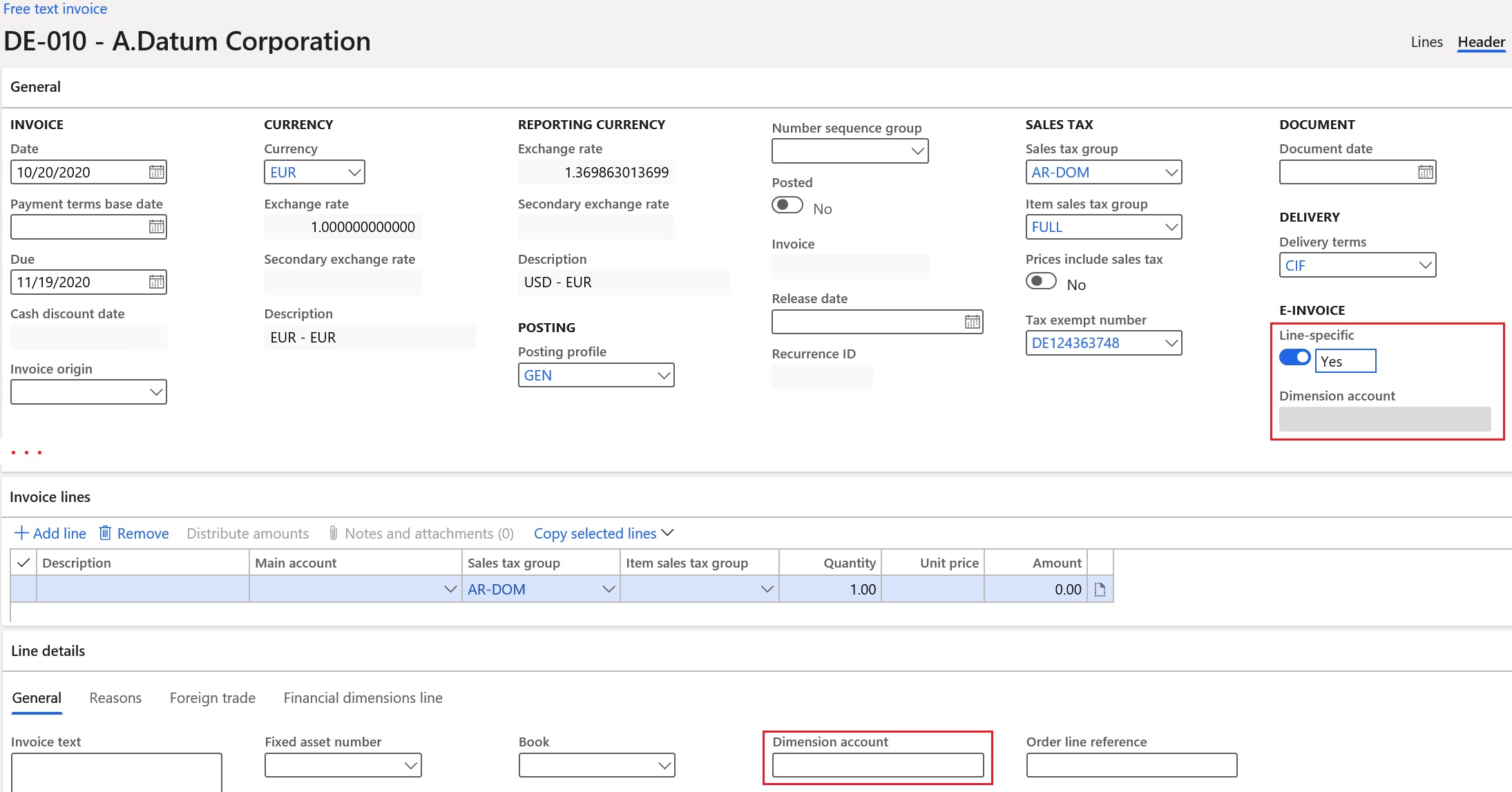Expand the Item sales tax group dropdown
The width and height of the screenshot is (1512, 792).
pyautogui.click(x=762, y=588)
